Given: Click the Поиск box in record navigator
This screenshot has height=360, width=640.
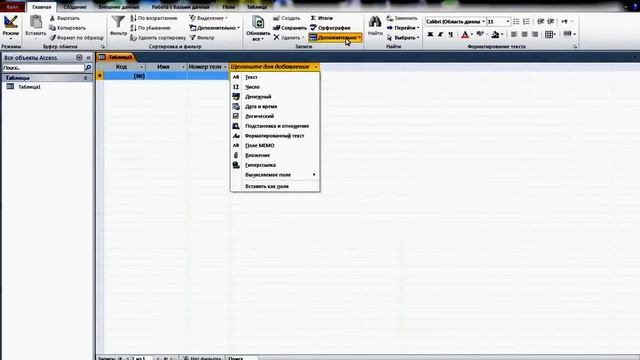Looking at the screenshot, I should 242,358.
